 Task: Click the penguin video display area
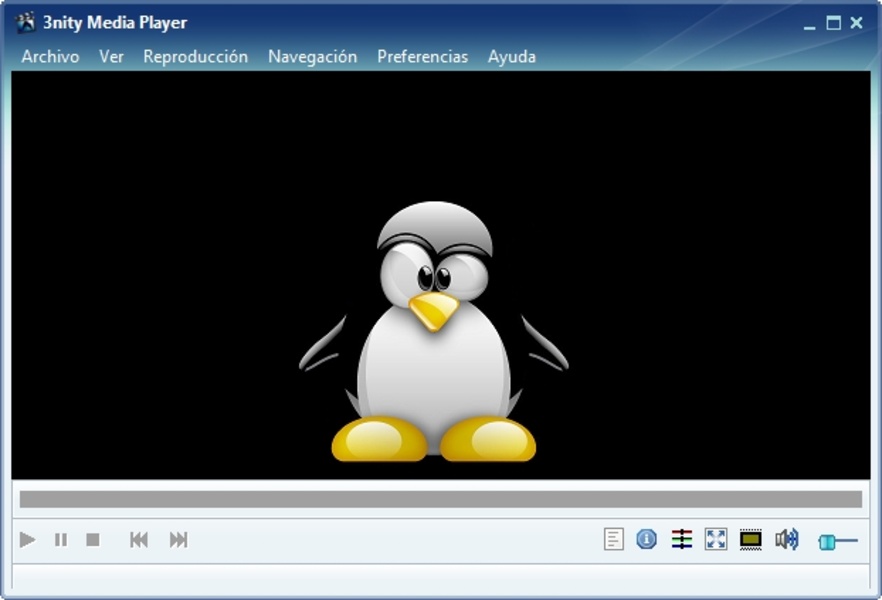coord(441,275)
